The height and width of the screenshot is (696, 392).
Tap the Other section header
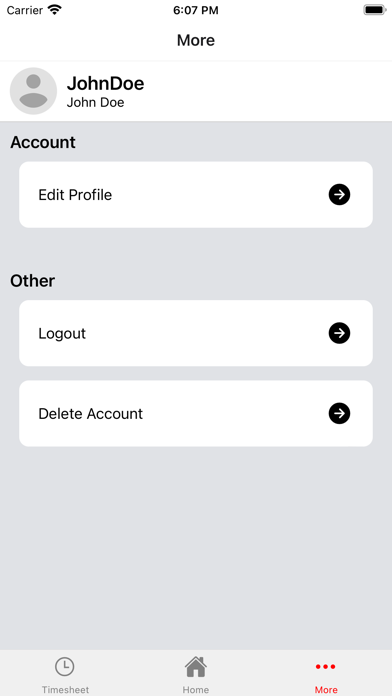pyautogui.click(x=32, y=281)
